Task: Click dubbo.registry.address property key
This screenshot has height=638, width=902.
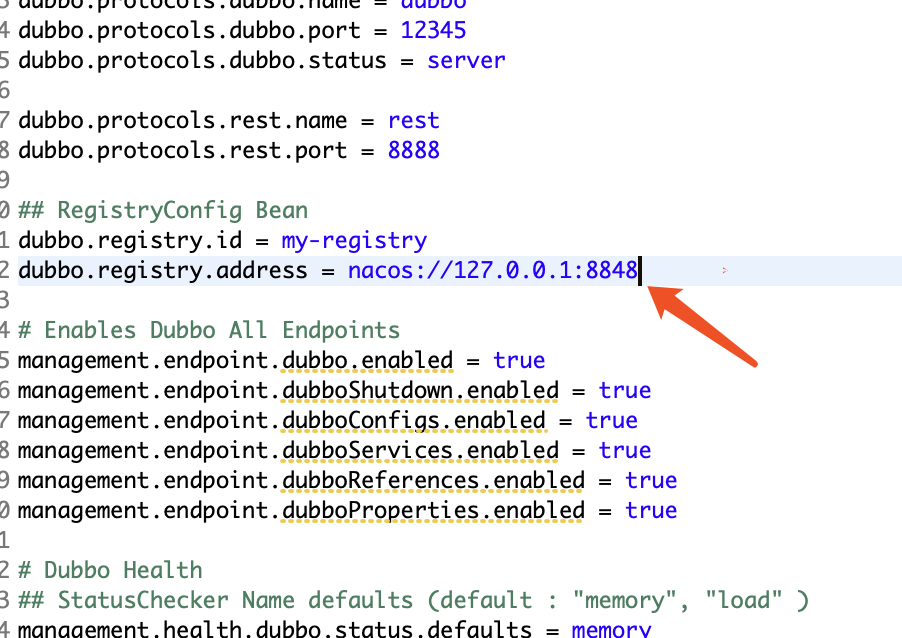Action: tap(163, 270)
